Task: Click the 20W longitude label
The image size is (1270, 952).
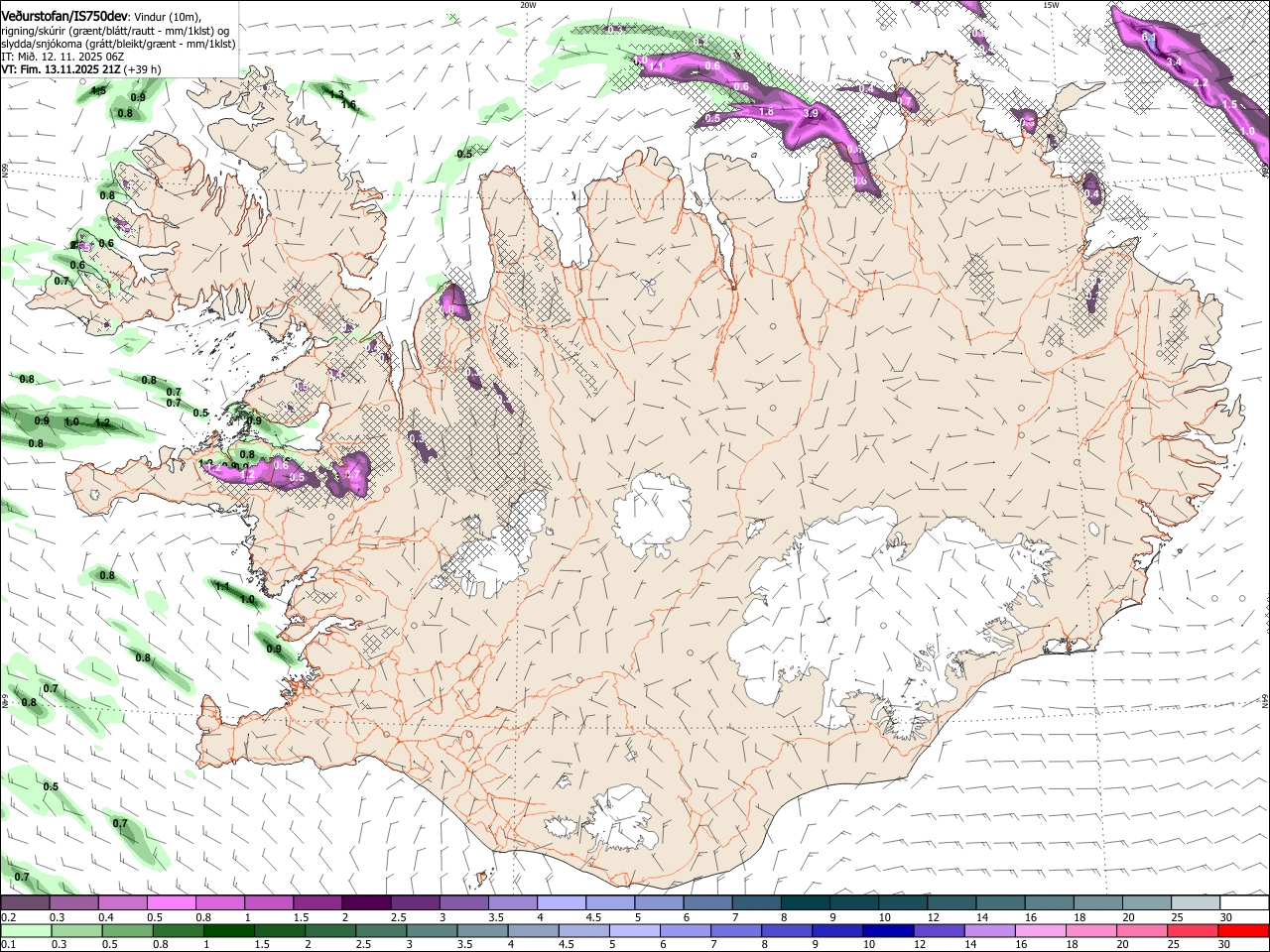Action: [x=528, y=5]
